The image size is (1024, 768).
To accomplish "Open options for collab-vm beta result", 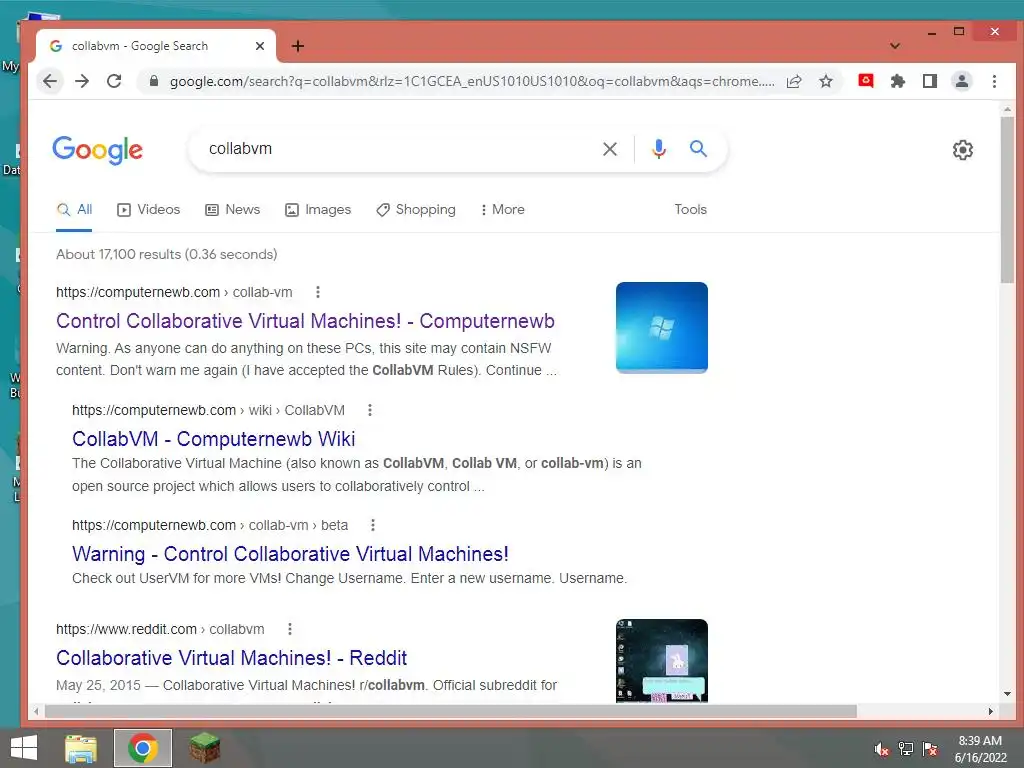I will 372,525.
